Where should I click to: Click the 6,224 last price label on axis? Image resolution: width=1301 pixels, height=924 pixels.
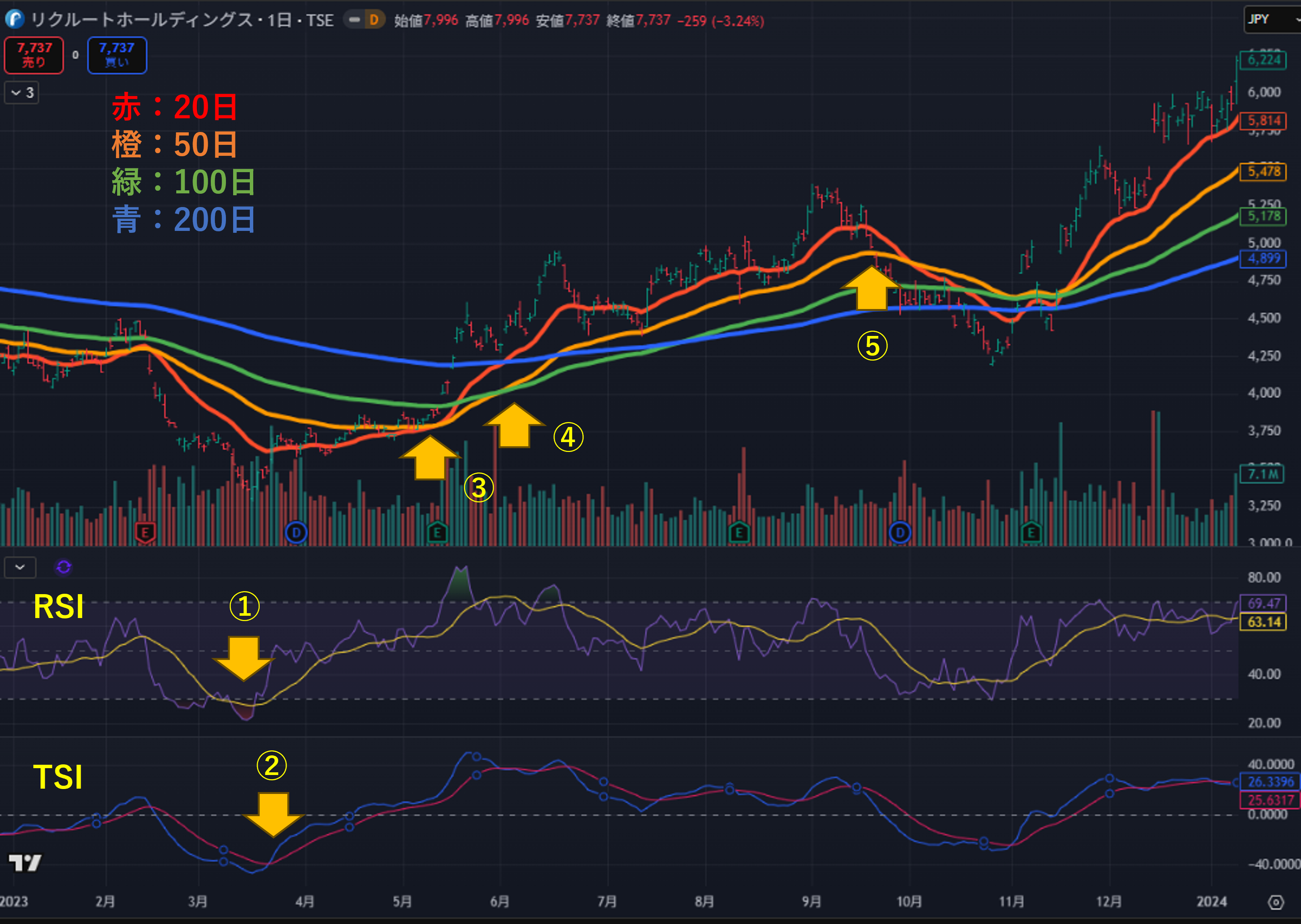point(1263,60)
